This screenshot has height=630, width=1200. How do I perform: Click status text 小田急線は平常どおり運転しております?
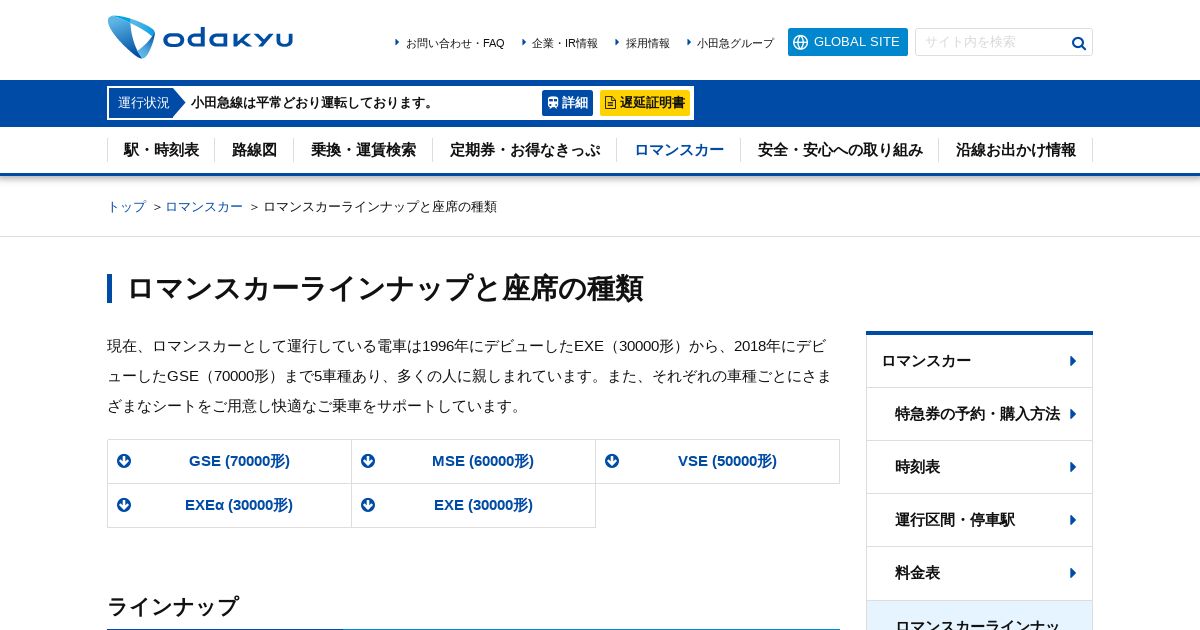tap(313, 103)
